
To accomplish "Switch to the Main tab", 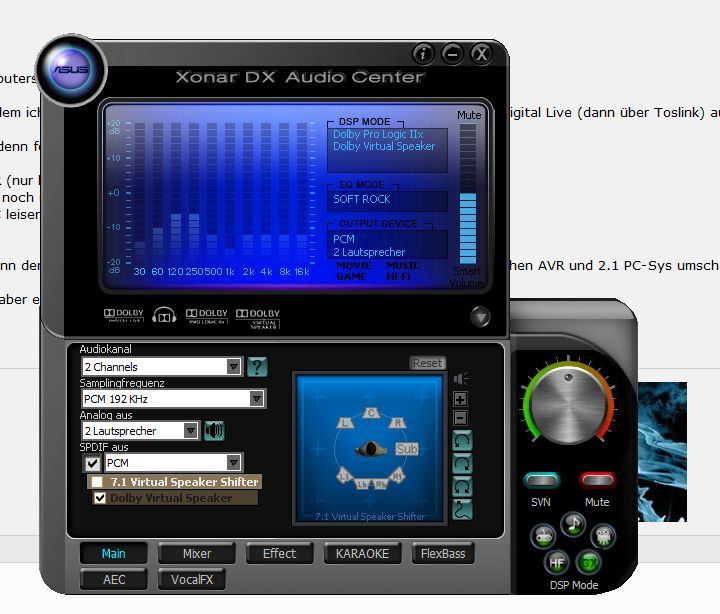I will [x=113, y=553].
